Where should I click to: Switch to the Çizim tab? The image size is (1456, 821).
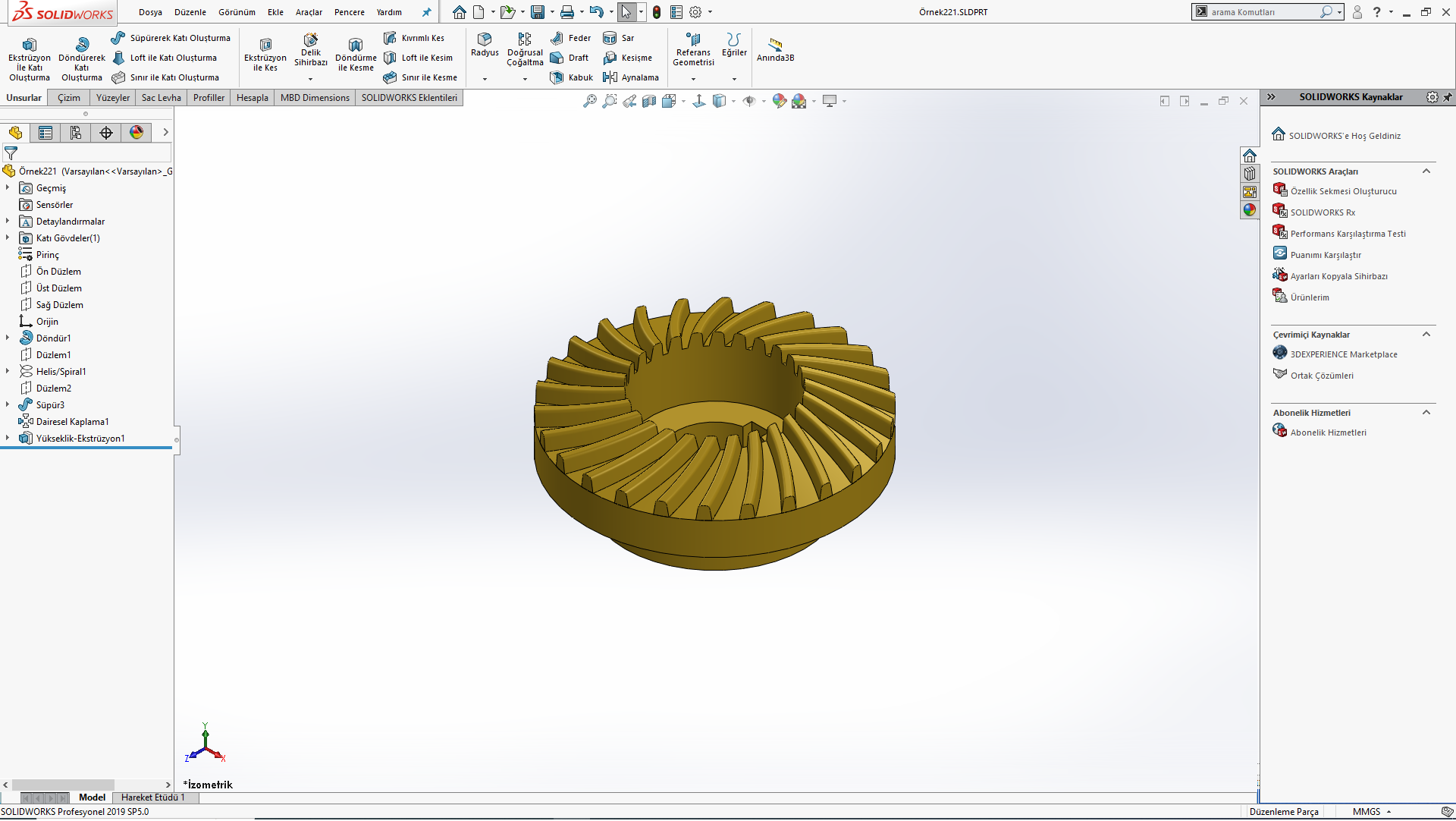pyautogui.click(x=69, y=98)
